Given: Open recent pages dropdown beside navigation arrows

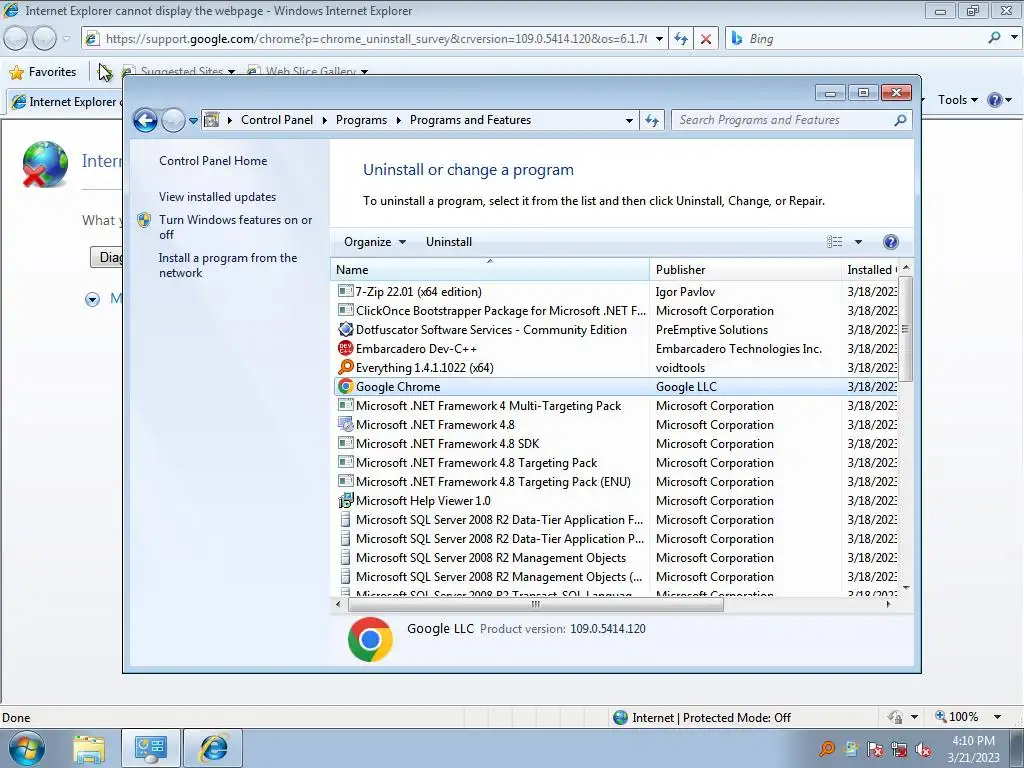Looking at the screenshot, I should point(193,120).
